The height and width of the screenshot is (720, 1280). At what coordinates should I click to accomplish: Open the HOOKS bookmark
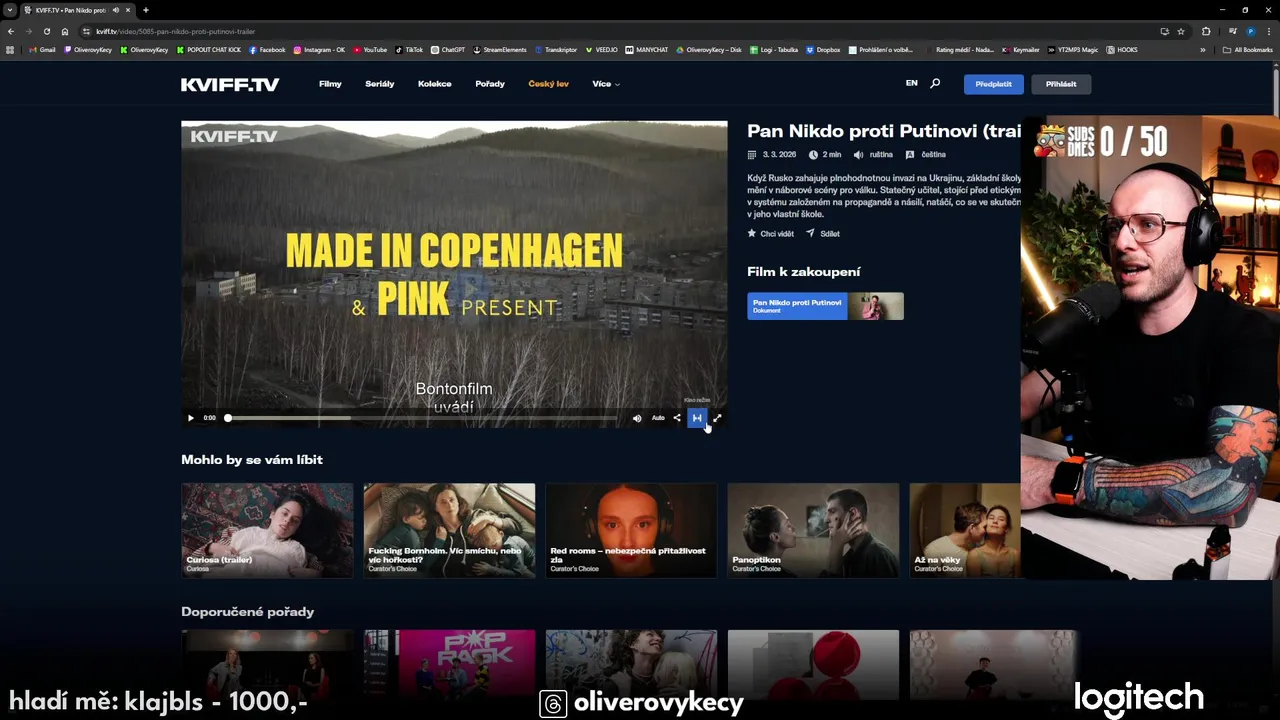1122,49
